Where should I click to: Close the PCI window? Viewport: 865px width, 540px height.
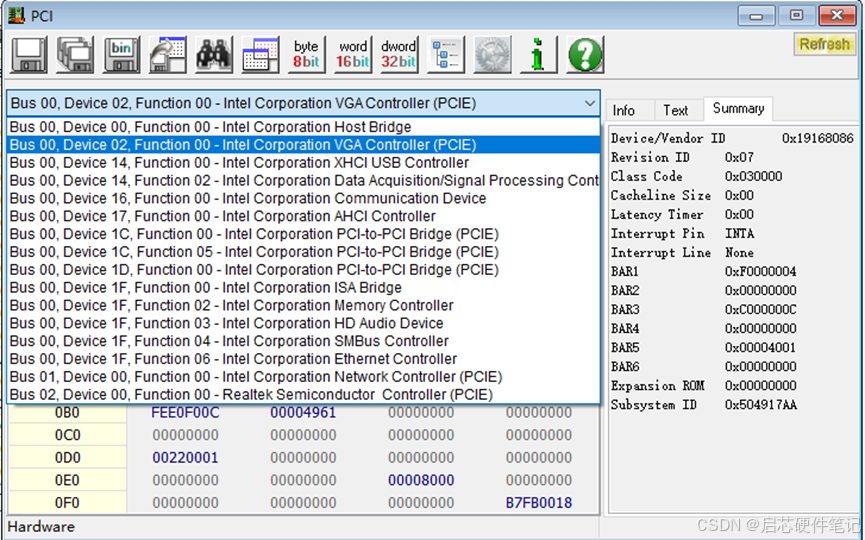tap(837, 15)
